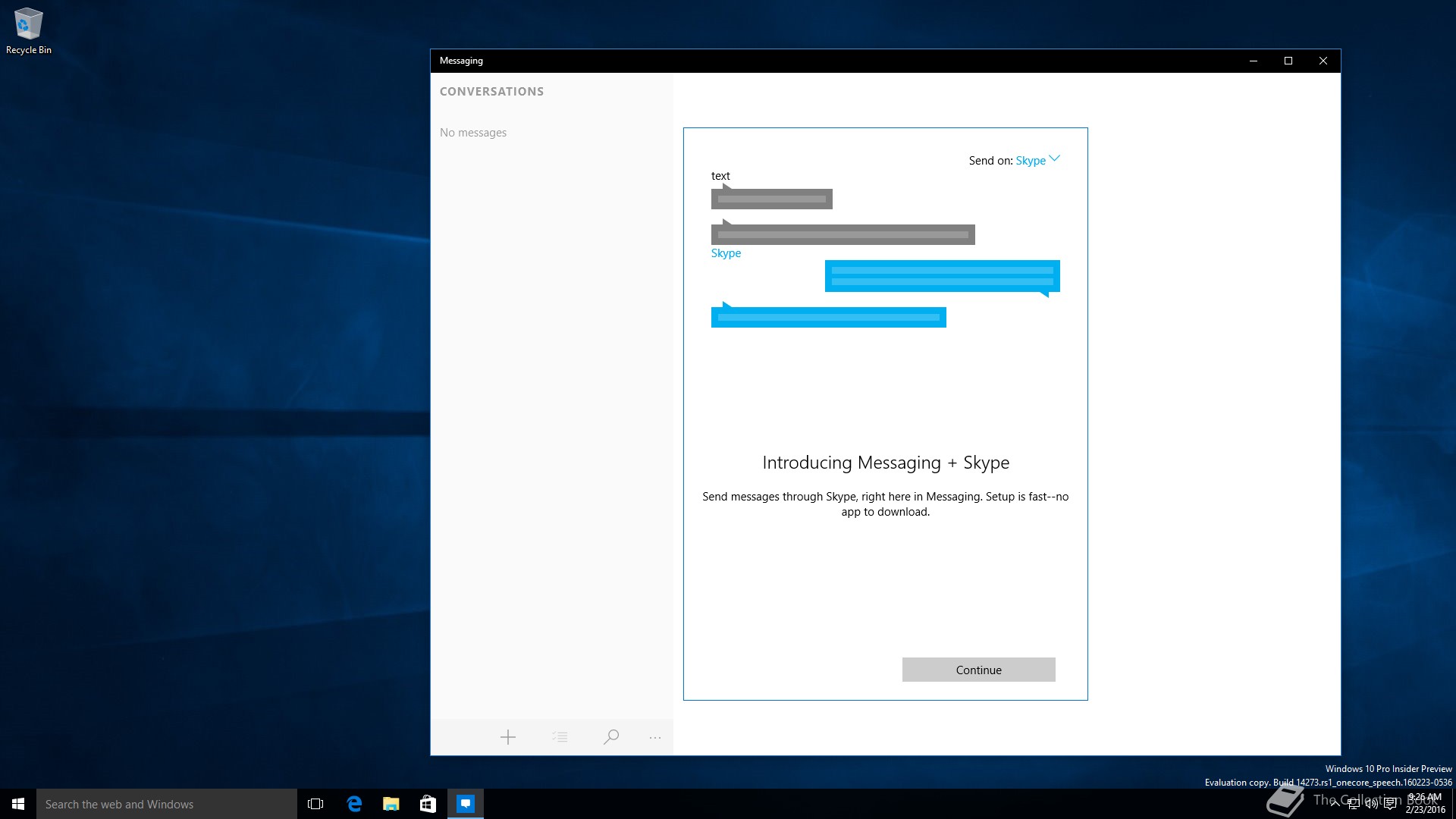Open the more options ellipsis menu

(x=655, y=737)
